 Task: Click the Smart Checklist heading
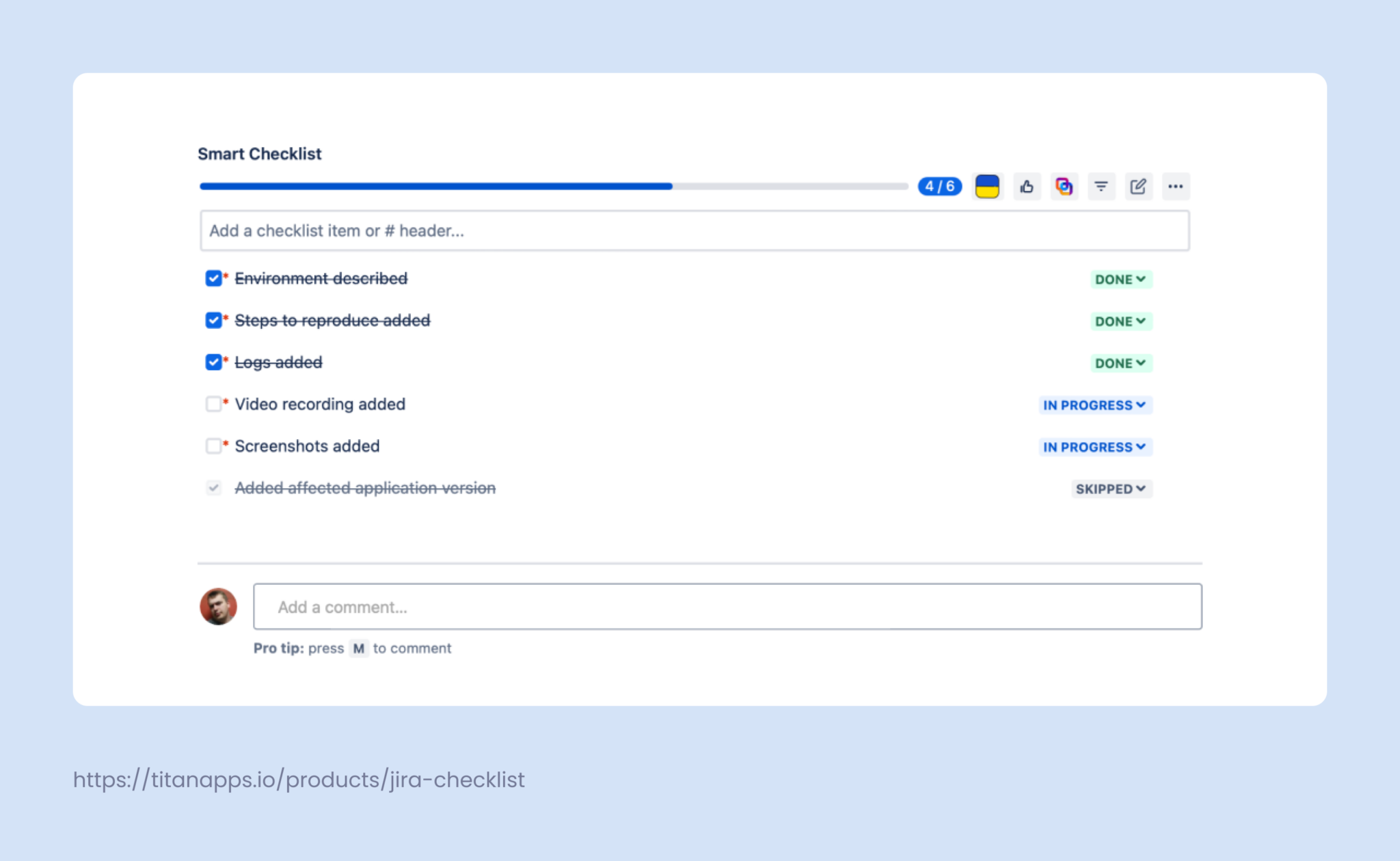click(259, 153)
